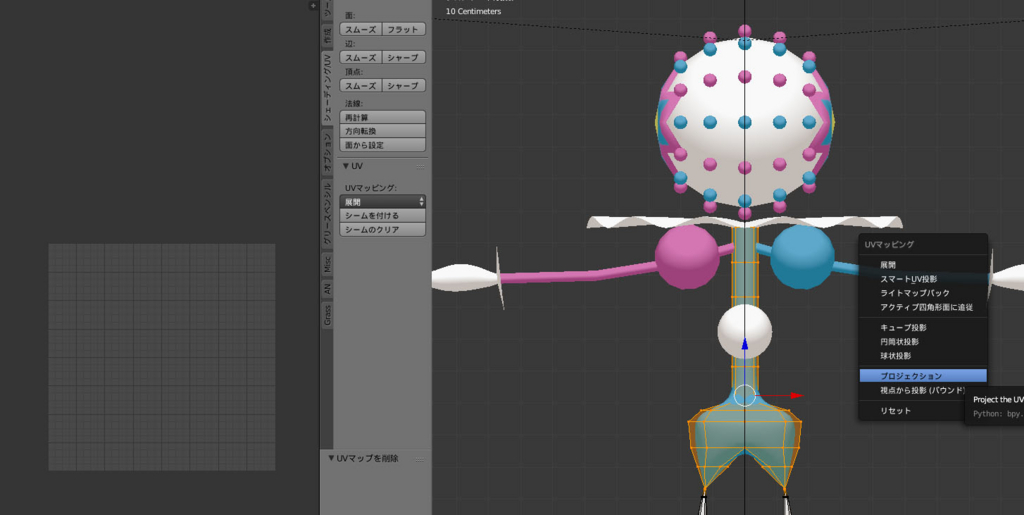
Task: Choose キューブ投影 from the UV menu
Action: (923, 328)
